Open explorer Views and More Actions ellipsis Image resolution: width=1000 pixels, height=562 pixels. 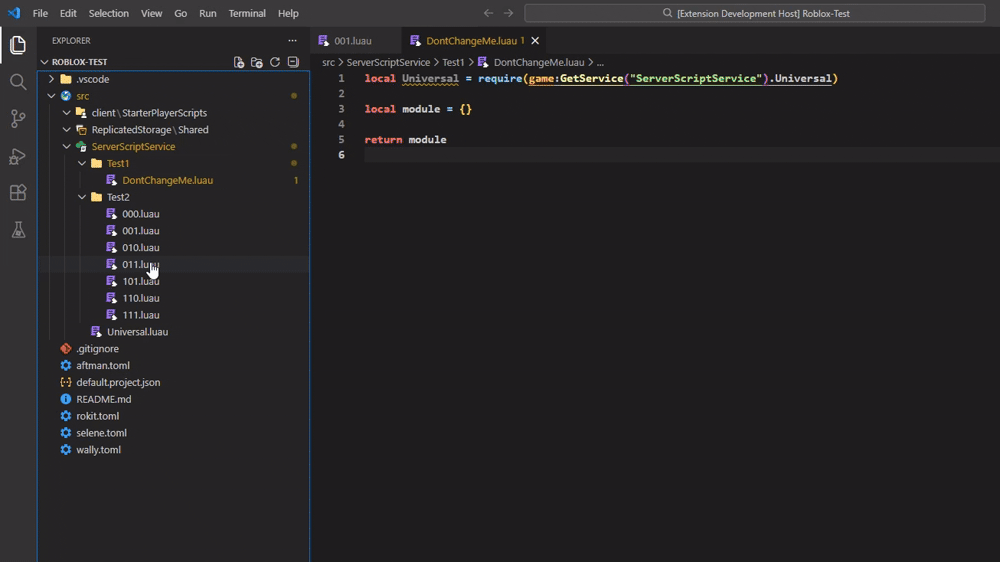[x=292, y=40]
